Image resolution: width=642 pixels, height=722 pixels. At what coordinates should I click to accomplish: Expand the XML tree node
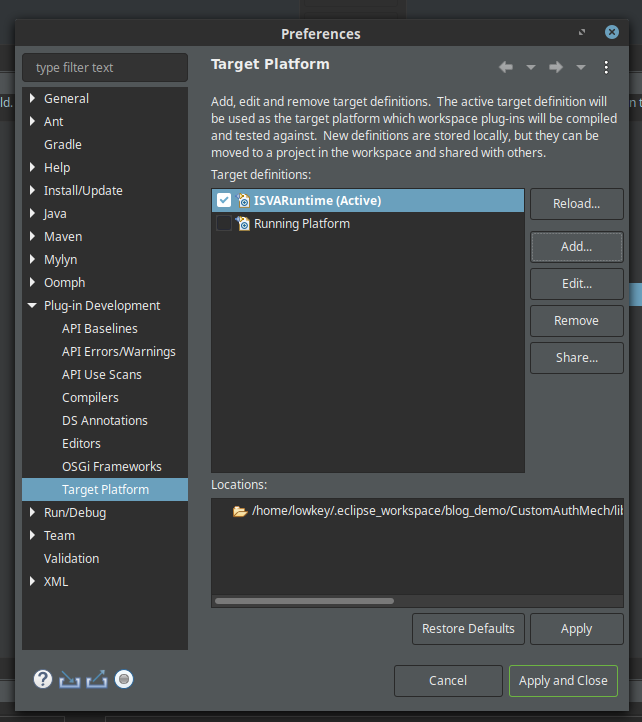point(32,582)
